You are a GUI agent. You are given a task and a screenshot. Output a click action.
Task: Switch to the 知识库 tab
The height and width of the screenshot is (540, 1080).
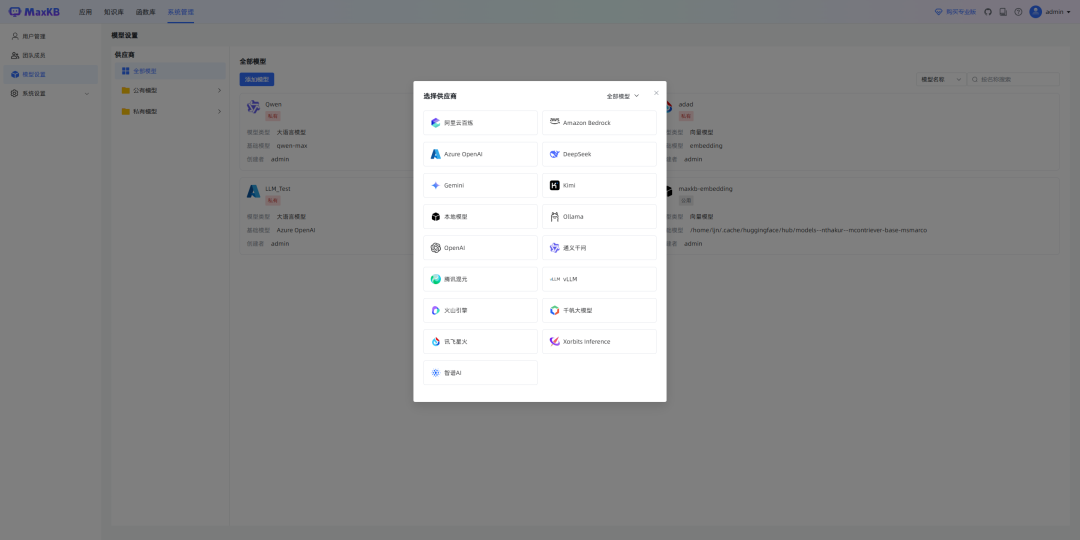[x=114, y=12]
